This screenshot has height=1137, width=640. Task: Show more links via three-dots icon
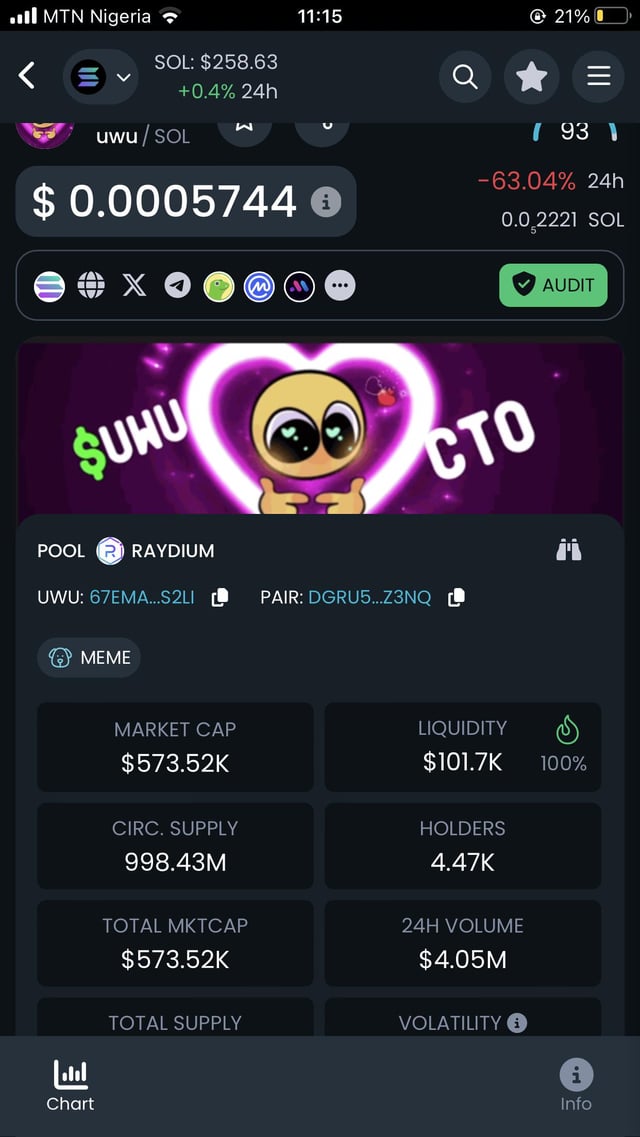(340, 286)
